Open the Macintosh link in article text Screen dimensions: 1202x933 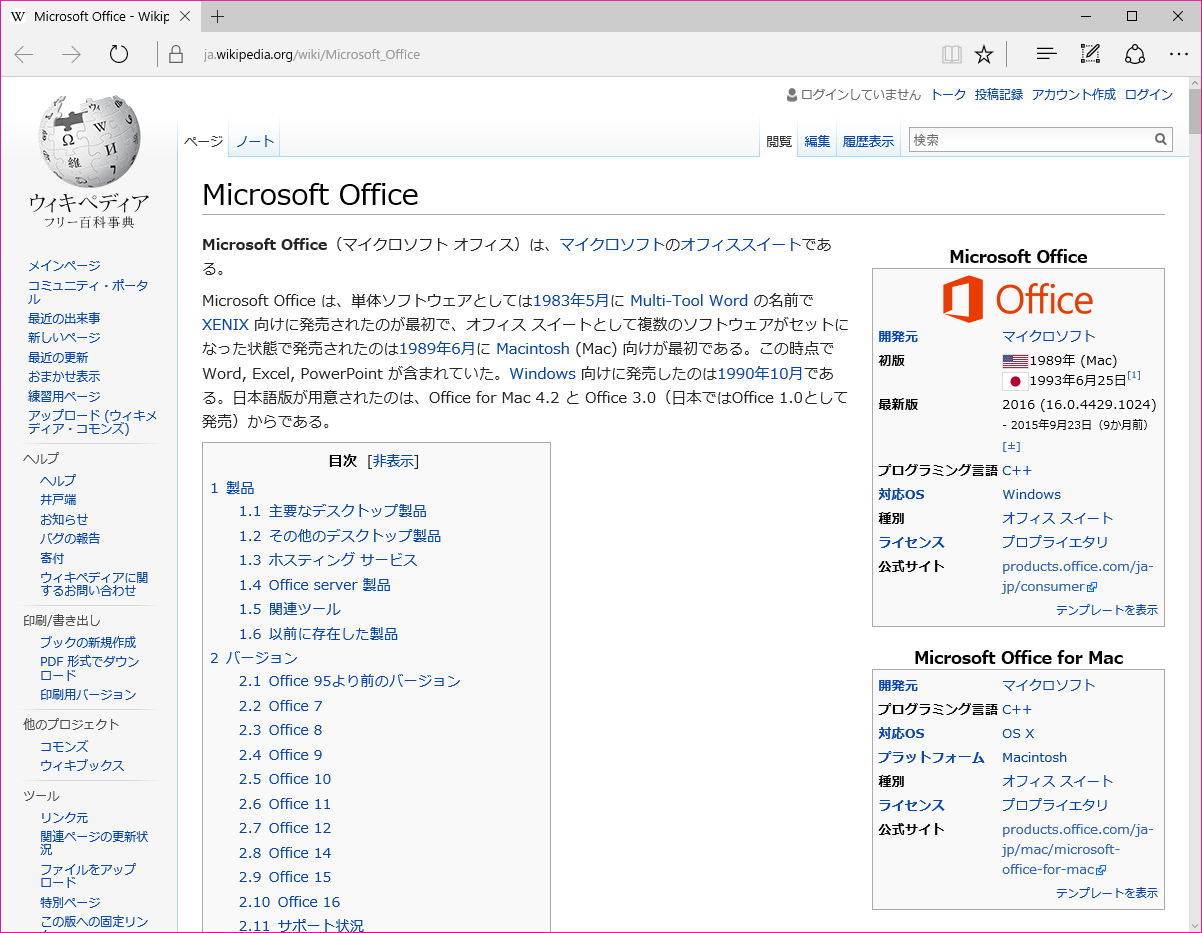click(533, 348)
